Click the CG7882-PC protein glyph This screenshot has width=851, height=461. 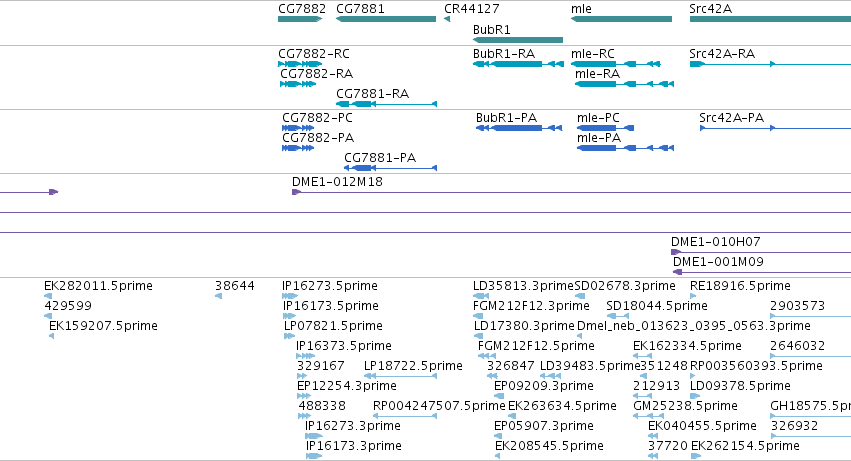tap(298, 128)
